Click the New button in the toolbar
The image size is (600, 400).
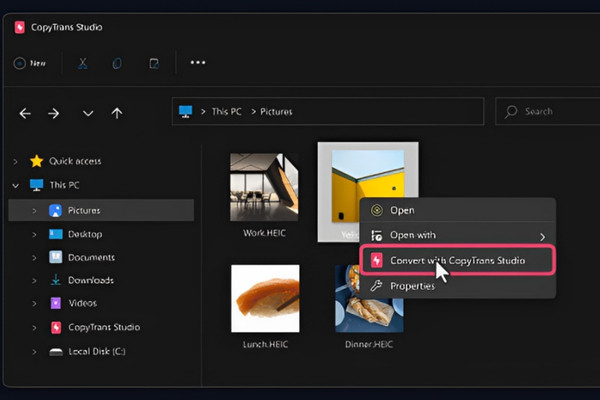30,63
